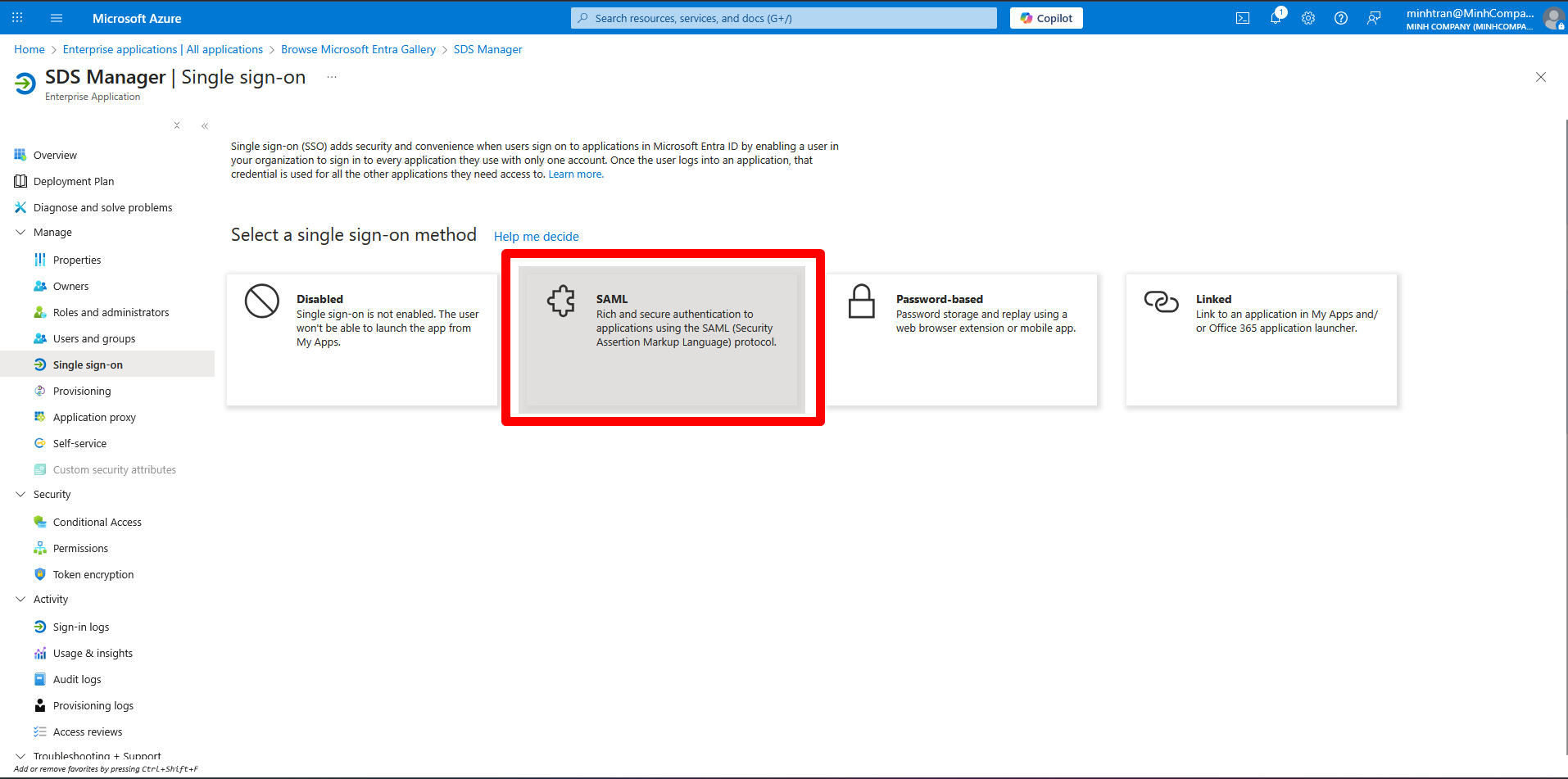1568x779 pixels.
Task: Clear the sidebar search with X
Action: point(177,125)
